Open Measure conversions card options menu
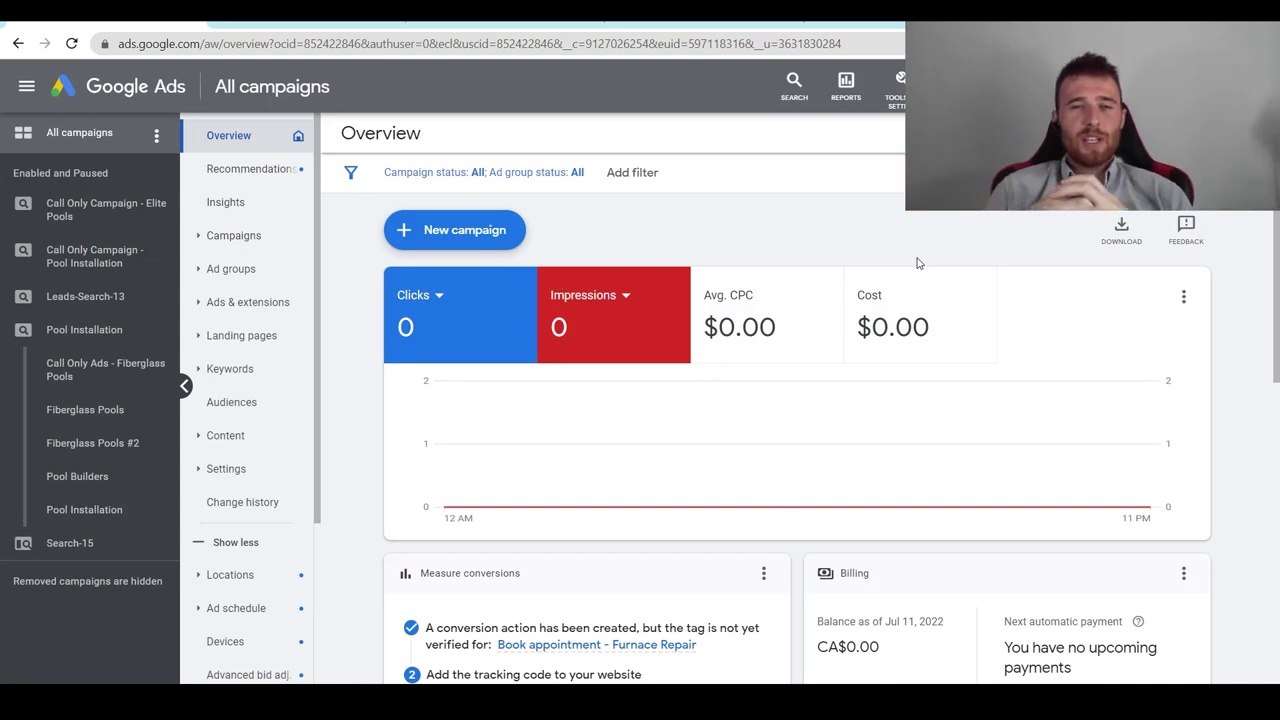The width and height of the screenshot is (1280, 720). (764, 573)
